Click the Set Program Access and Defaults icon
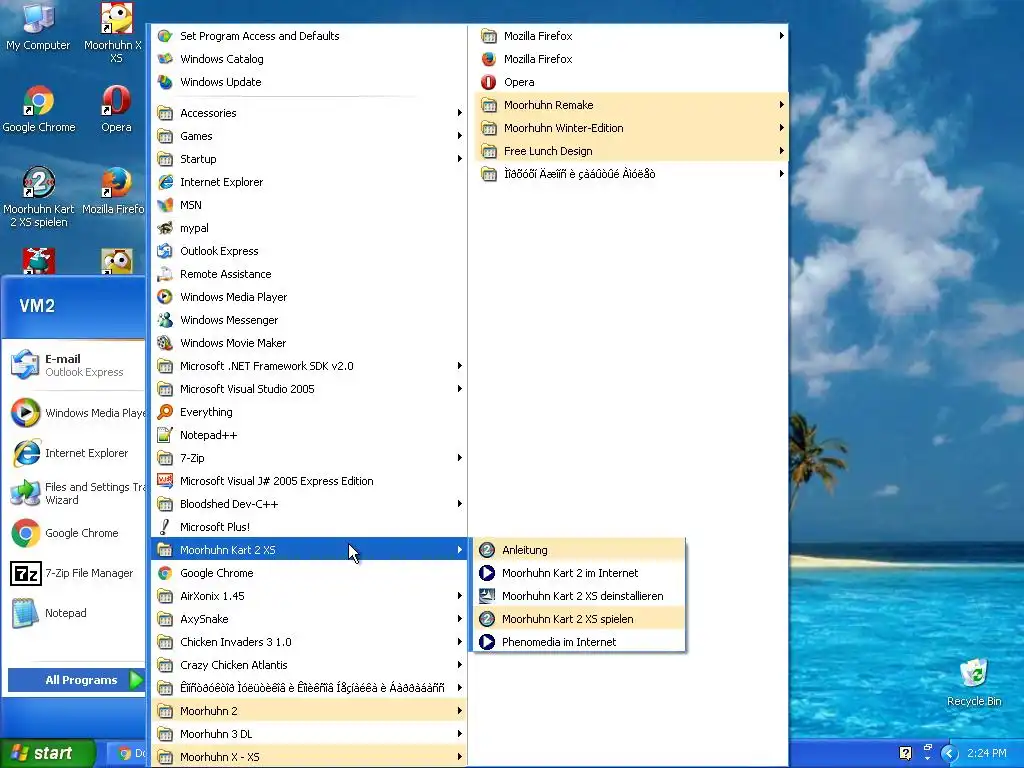Viewport: 1024px width, 768px height. [x=165, y=36]
